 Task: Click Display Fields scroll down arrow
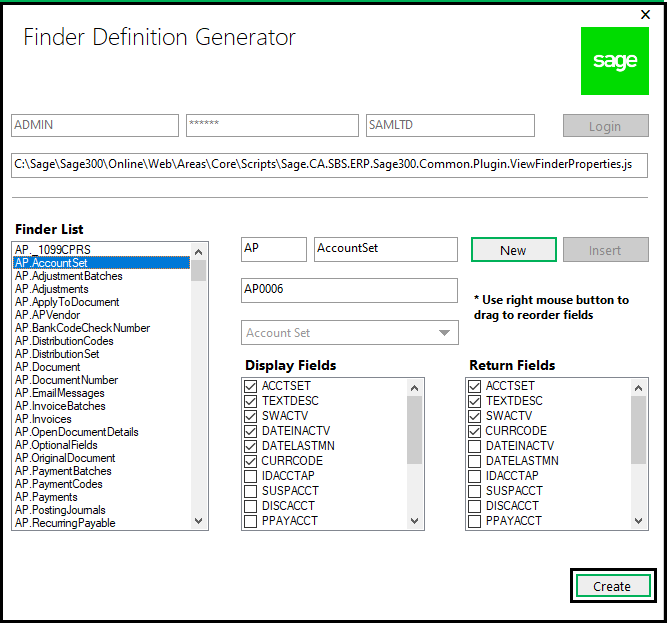point(414,521)
